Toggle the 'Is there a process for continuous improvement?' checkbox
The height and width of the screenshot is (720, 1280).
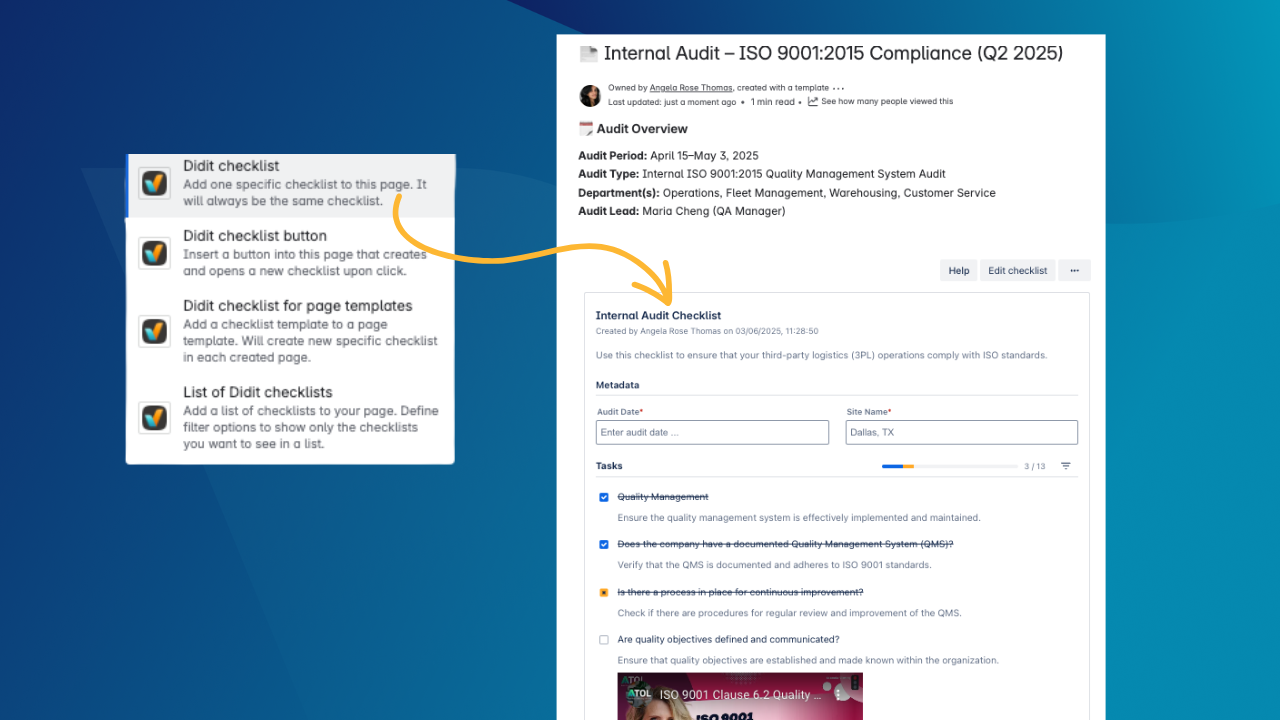[x=603, y=592]
